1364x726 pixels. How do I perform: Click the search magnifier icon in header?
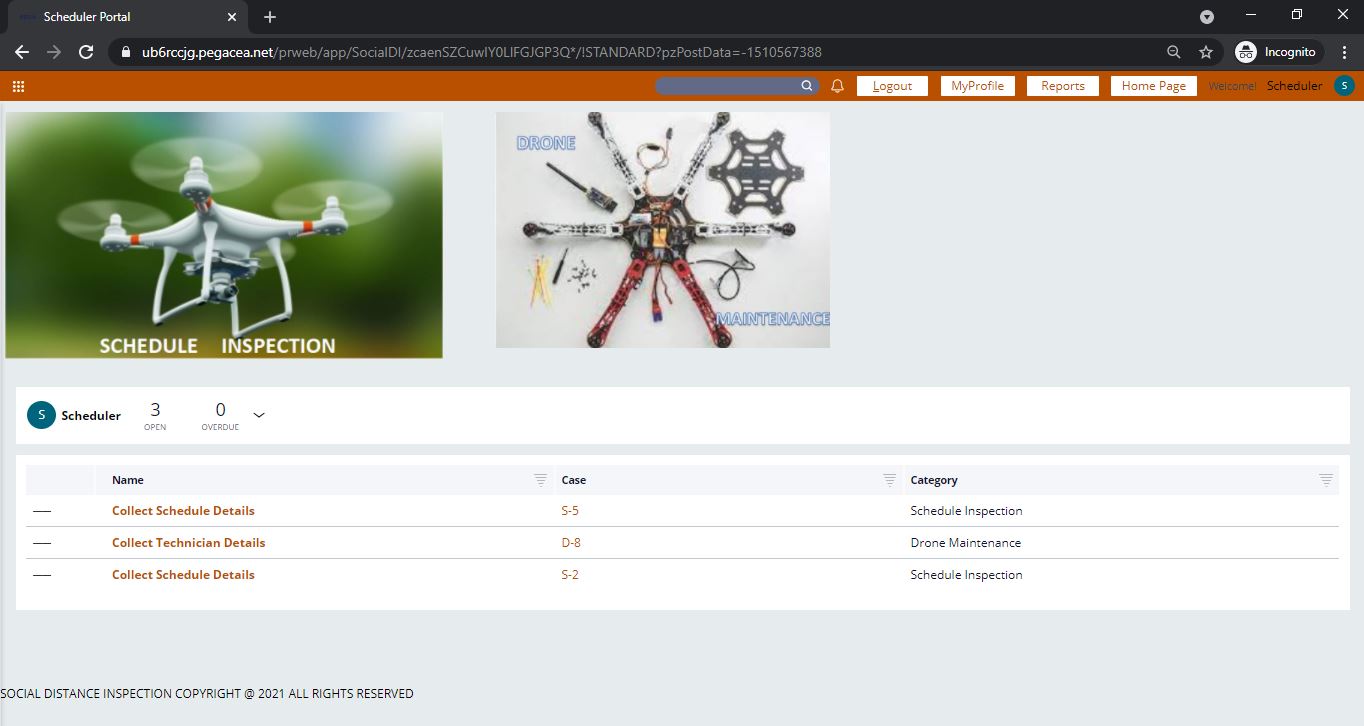[x=807, y=86]
